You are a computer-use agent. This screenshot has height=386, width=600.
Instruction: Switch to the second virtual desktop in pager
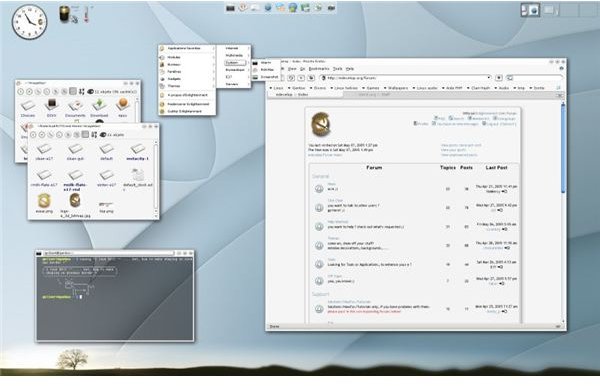point(550,10)
